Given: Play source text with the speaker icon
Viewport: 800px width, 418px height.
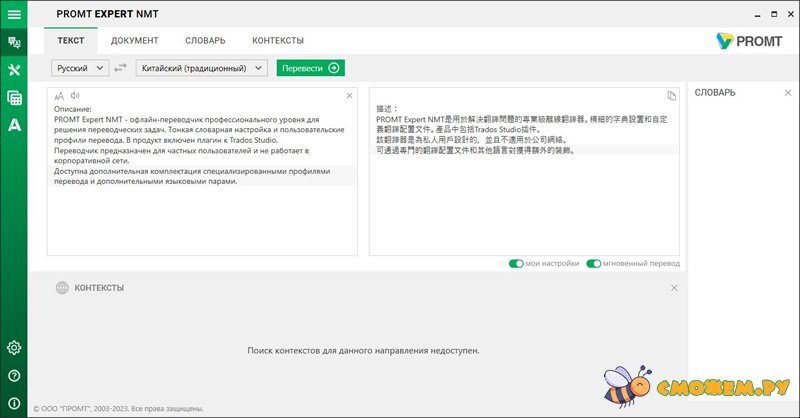Looking at the screenshot, I should coord(74,95).
